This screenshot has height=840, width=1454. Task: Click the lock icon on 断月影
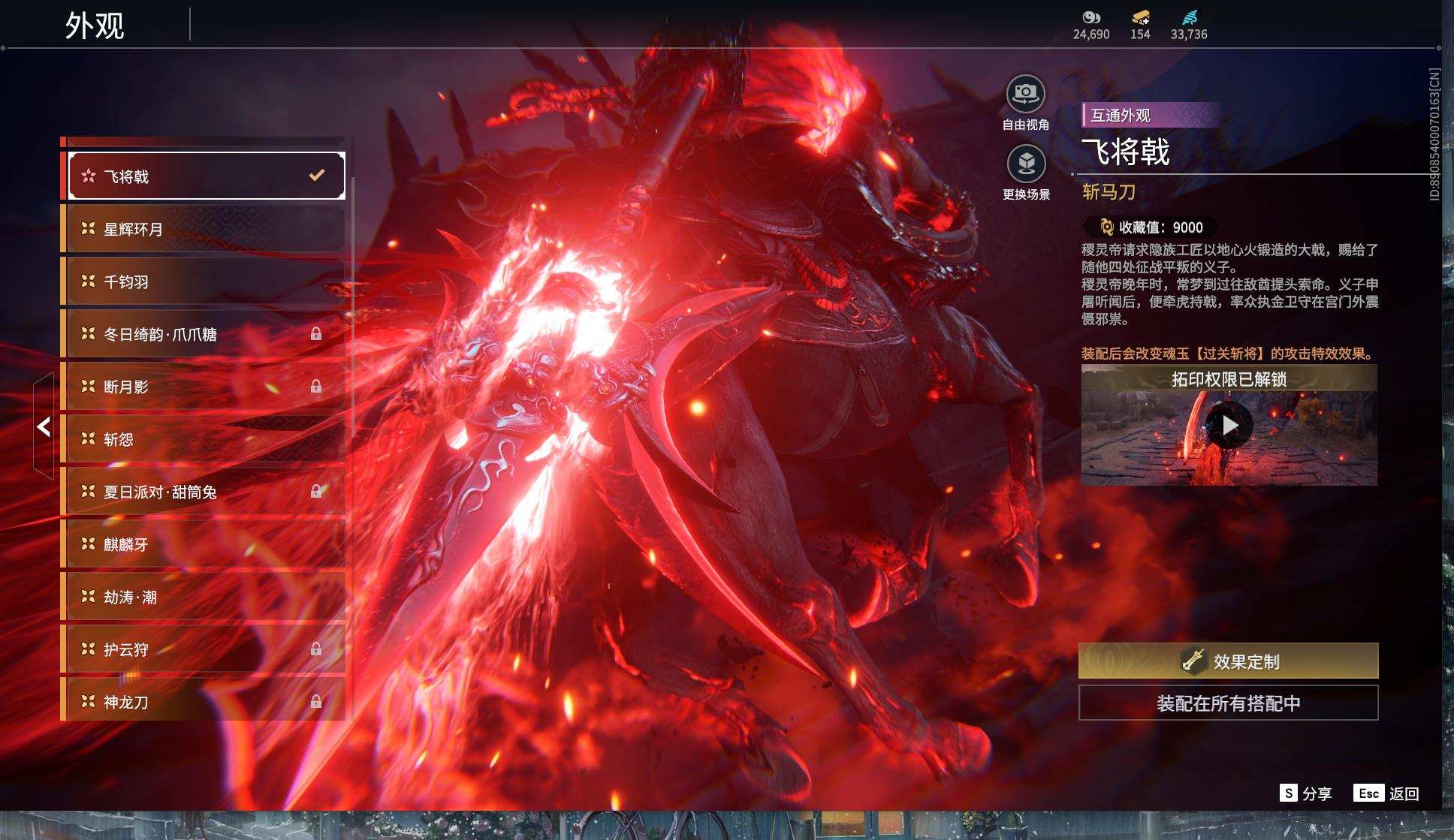click(x=316, y=387)
